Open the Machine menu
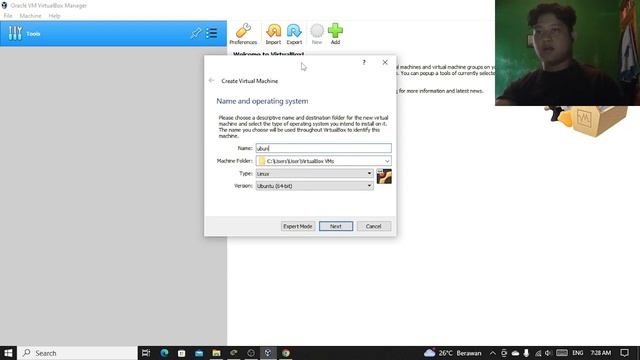 (30, 16)
